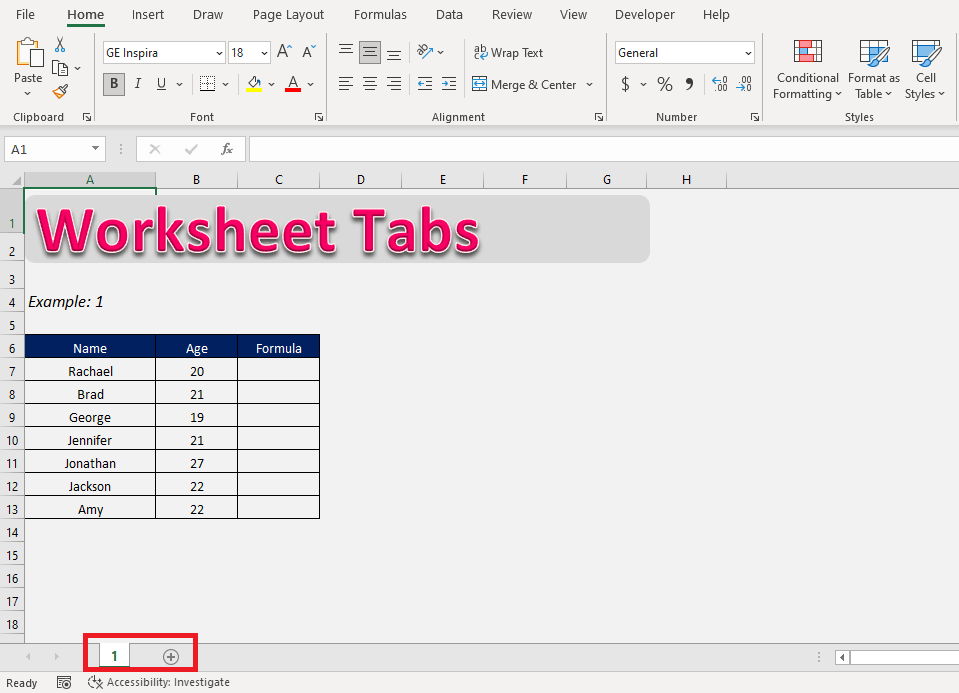Open the Font Color red swatch
Viewport: 959px width, 693px height.
(295, 84)
